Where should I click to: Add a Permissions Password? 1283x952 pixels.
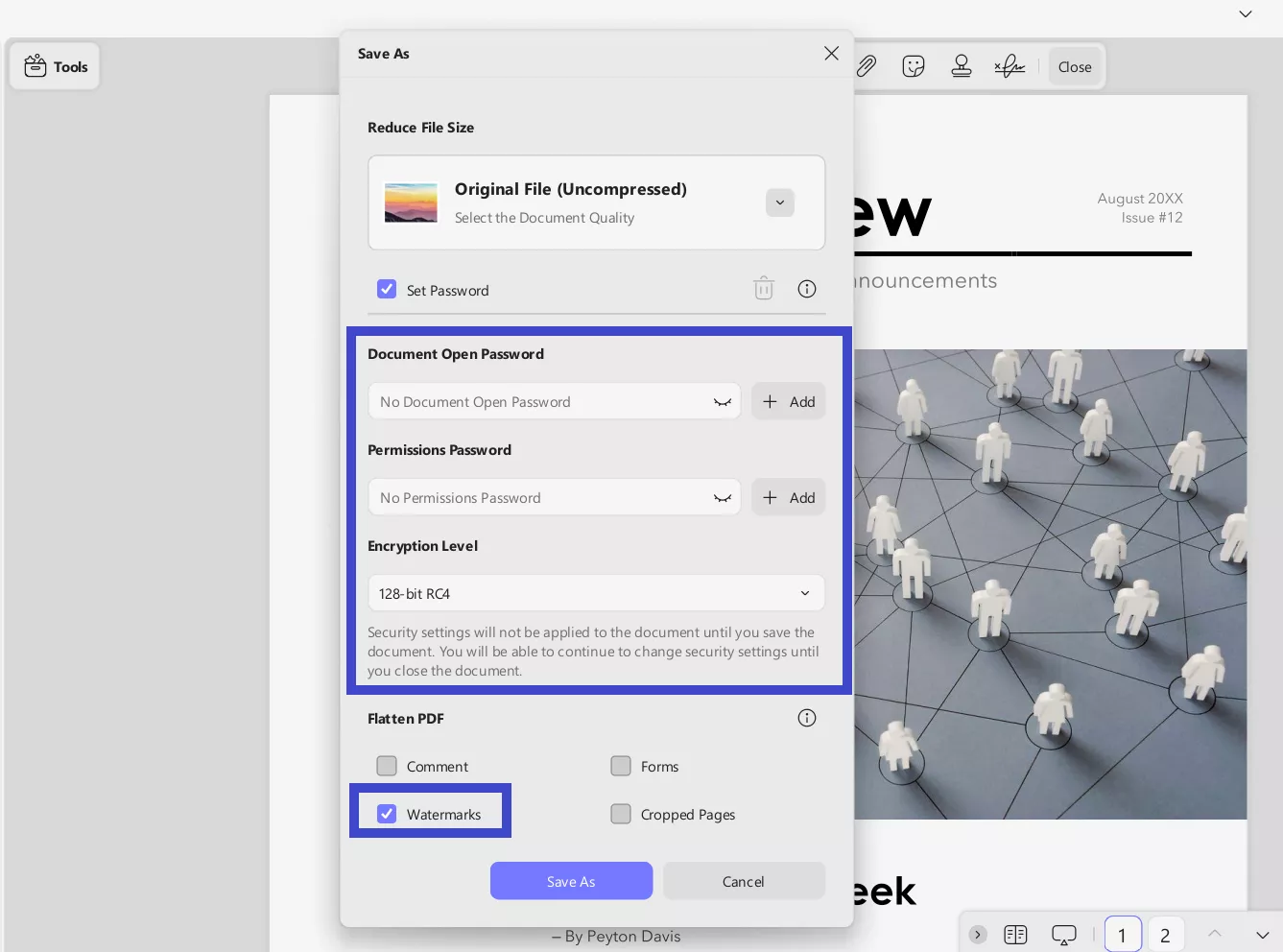coord(788,497)
